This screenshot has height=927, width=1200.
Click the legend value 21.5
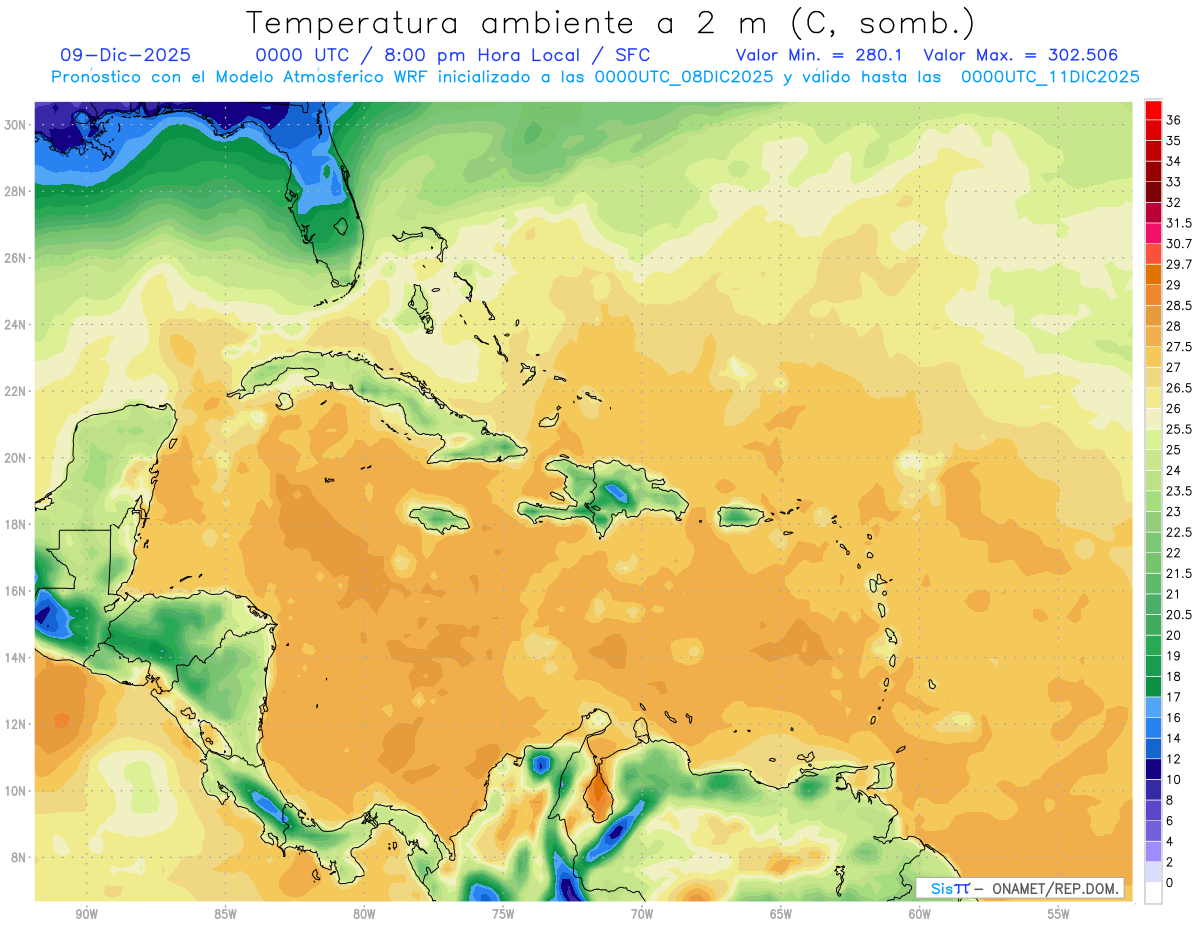(x=1179, y=574)
